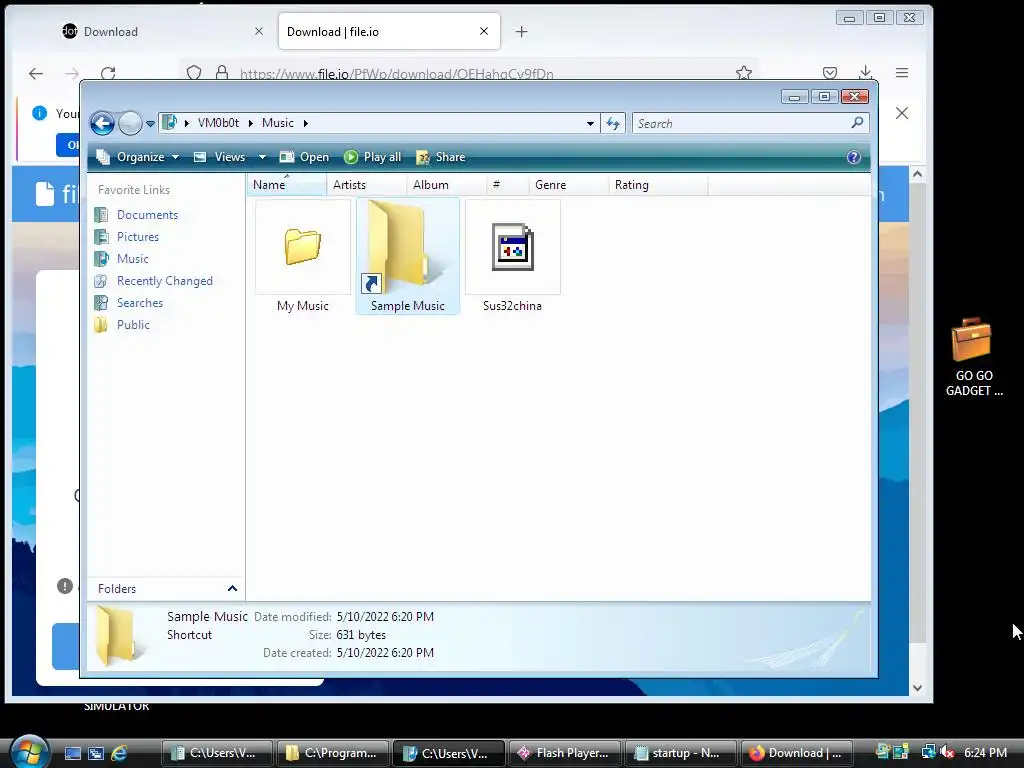Dismiss the Firefox notification bar X
This screenshot has width=1024, height=768.
tap(902, 113)
